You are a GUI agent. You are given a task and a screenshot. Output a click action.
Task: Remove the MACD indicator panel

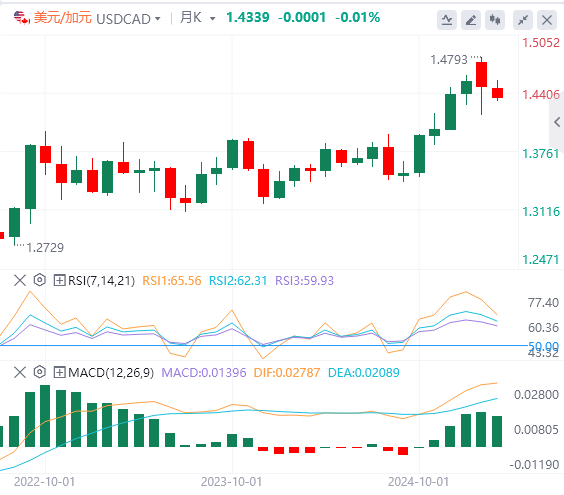[20, 372]
